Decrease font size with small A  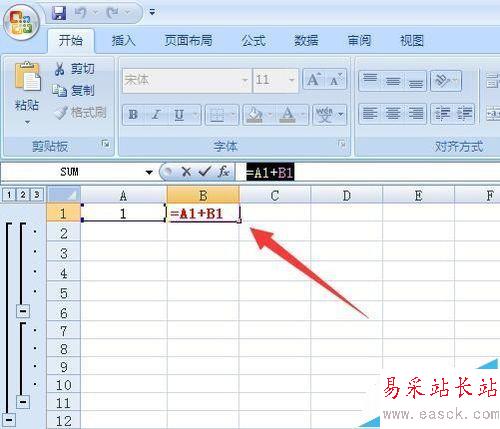[336, 80]
